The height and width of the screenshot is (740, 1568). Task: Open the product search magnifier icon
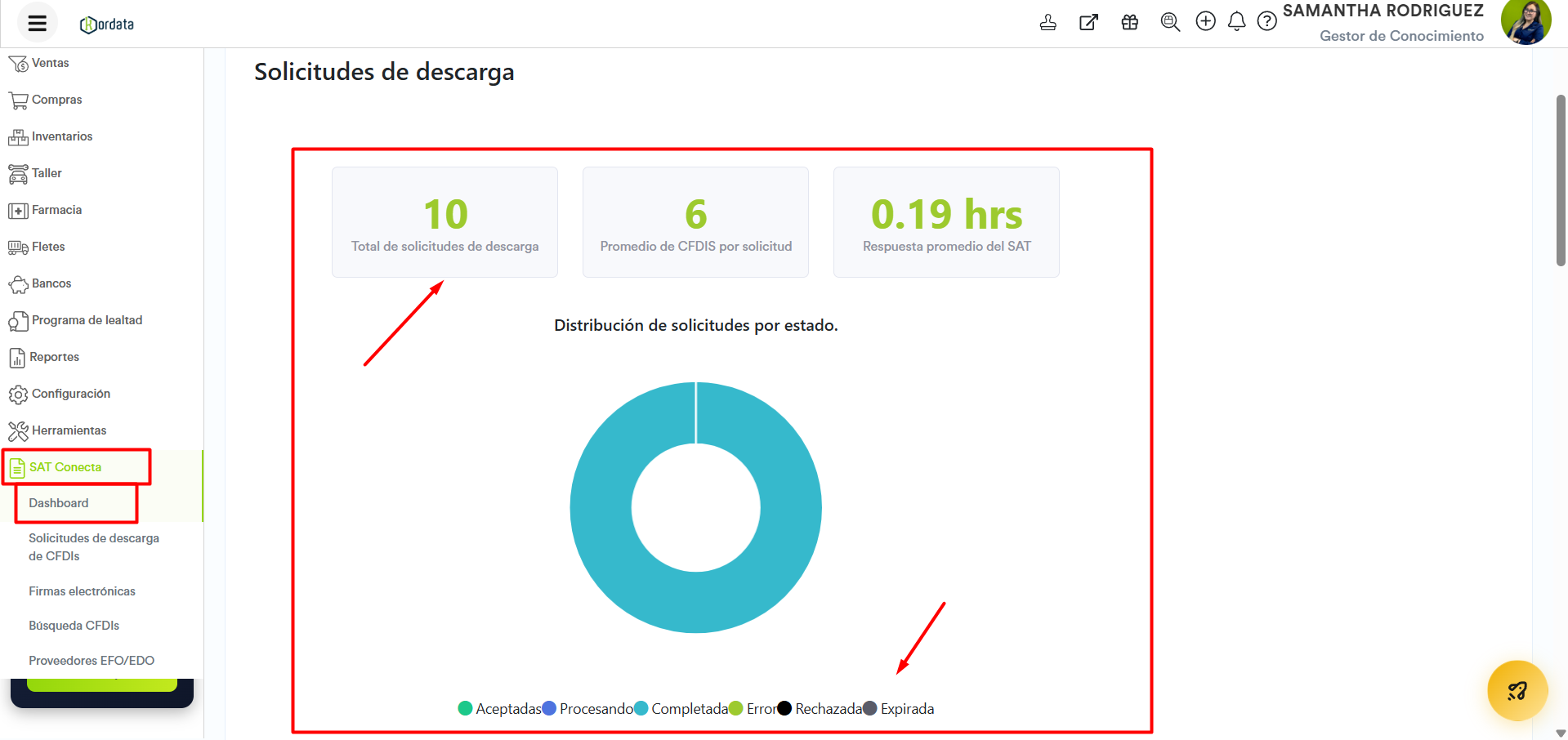[x=1170, y=22]
